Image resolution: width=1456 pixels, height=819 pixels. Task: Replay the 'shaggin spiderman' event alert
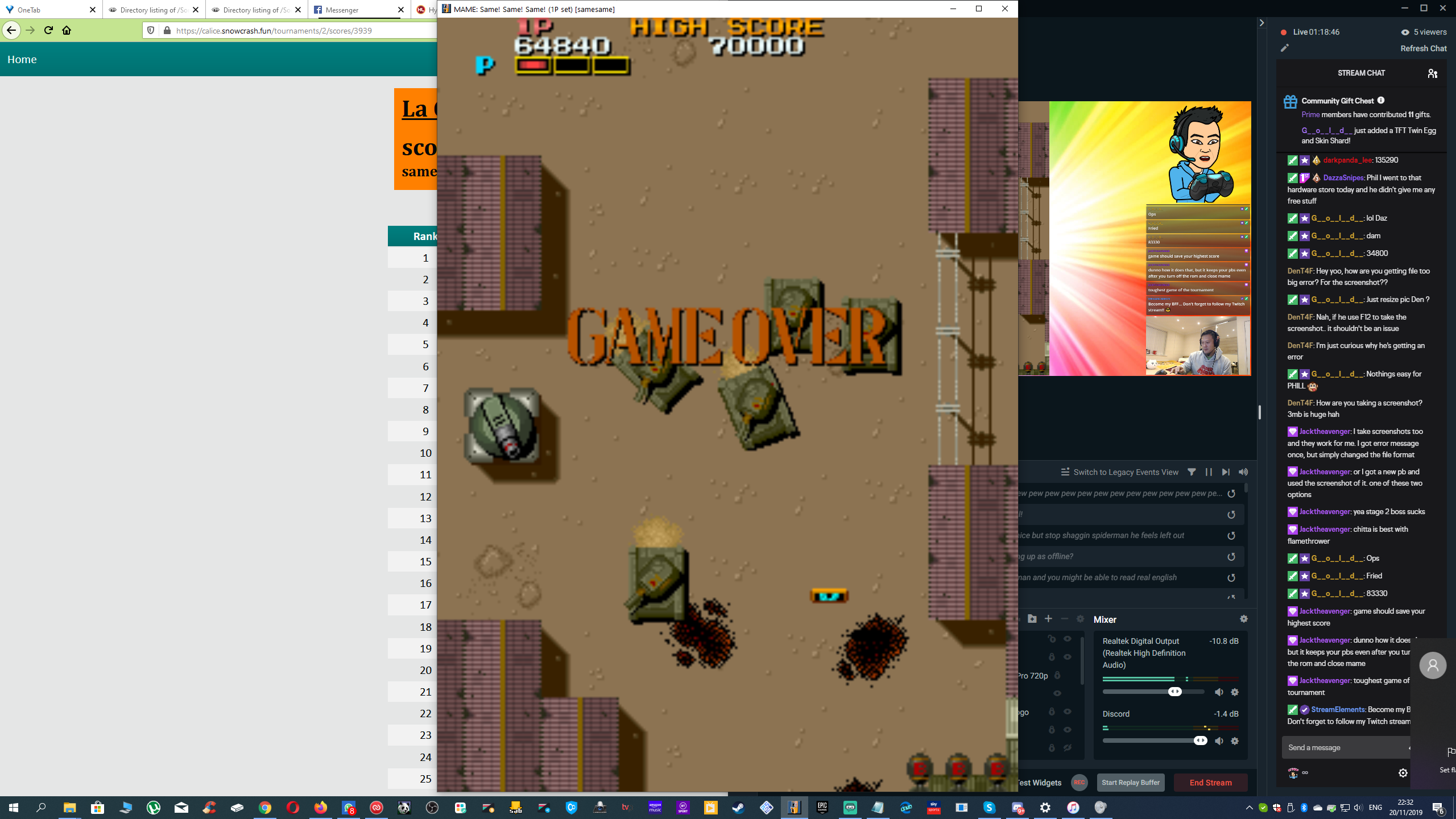pos(1231,536)
